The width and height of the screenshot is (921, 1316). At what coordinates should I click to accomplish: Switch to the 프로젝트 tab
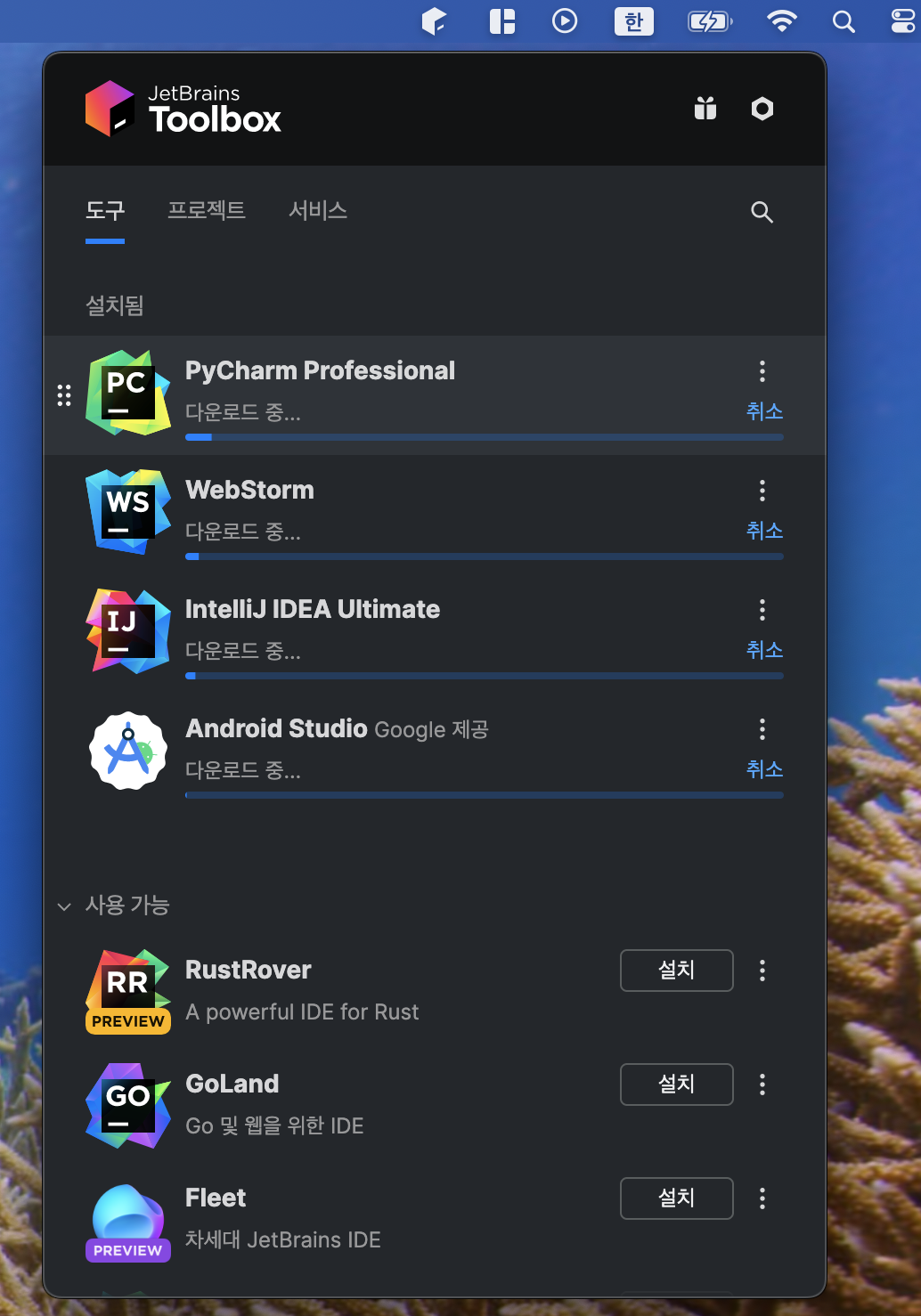pyautogui.click(x=207, y=211)
